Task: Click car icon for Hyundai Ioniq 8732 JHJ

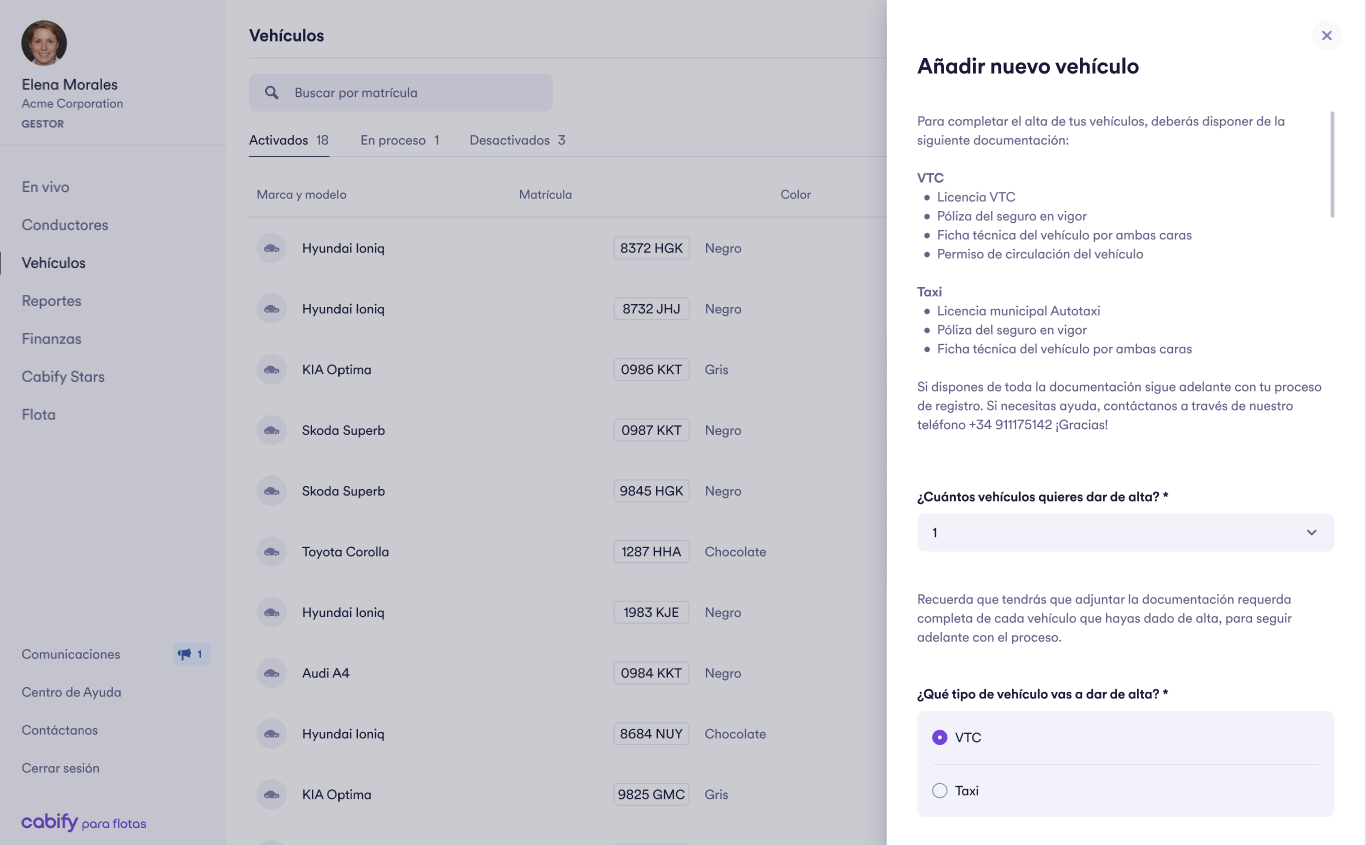Action: point(271,309)
